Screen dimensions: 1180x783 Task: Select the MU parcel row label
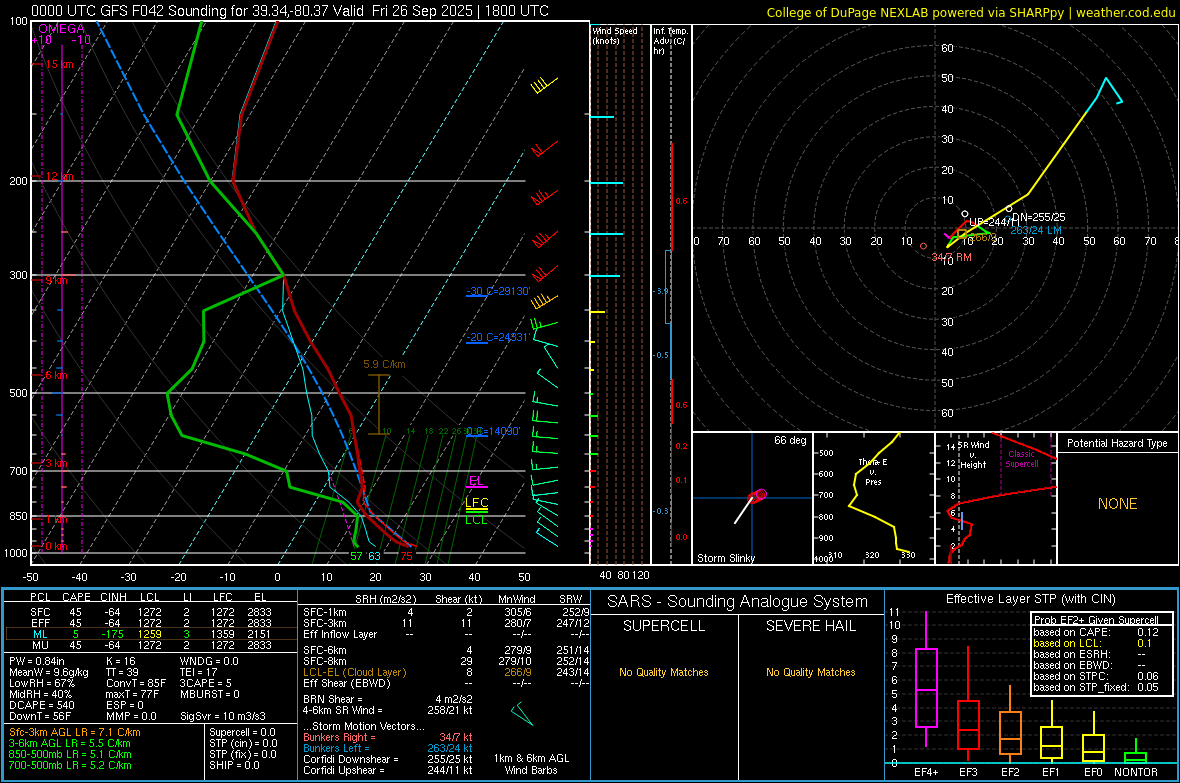pos(40,644)
